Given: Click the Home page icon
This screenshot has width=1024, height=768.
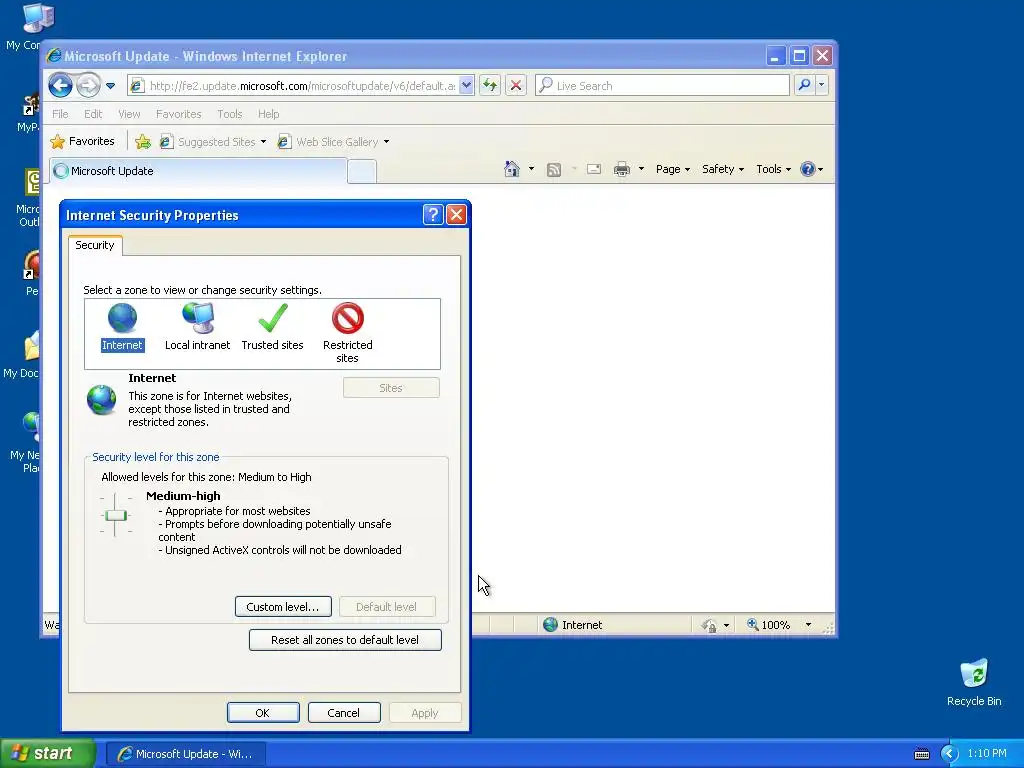Looking at the screenshot, I should pos(512,169).
